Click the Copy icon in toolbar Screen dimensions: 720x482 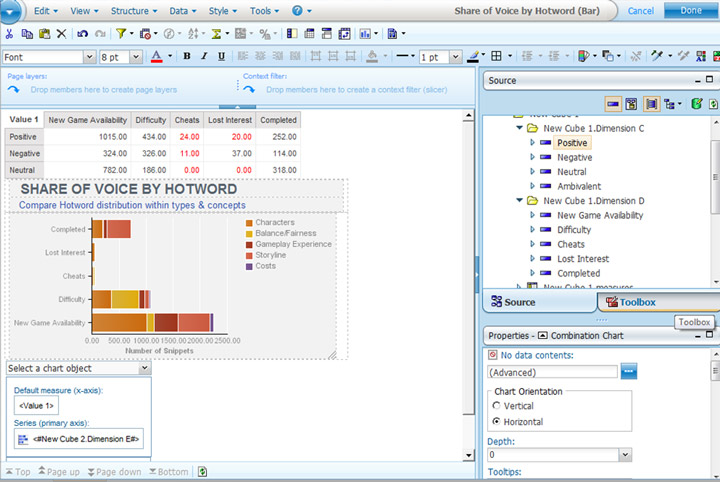(x=27, y=34)
